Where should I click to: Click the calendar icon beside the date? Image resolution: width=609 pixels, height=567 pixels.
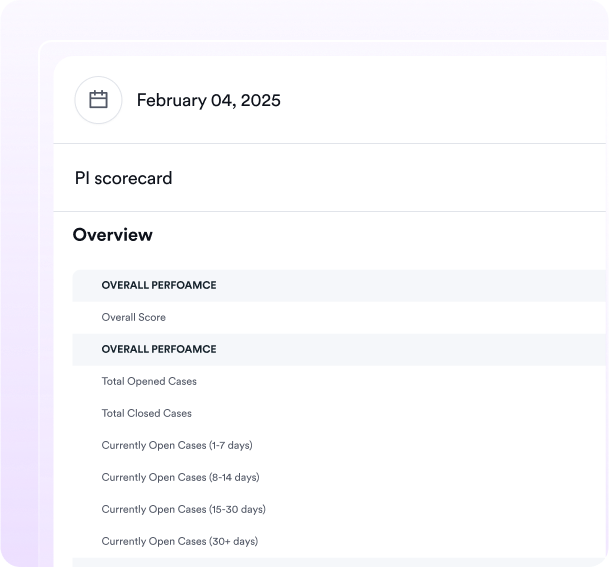pos(98,100)
